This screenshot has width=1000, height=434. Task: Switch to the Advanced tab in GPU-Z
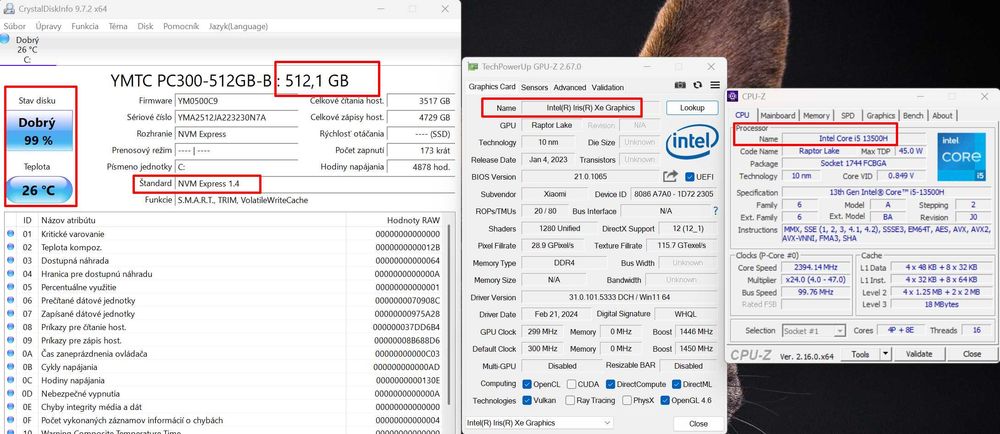click(570, 87)
